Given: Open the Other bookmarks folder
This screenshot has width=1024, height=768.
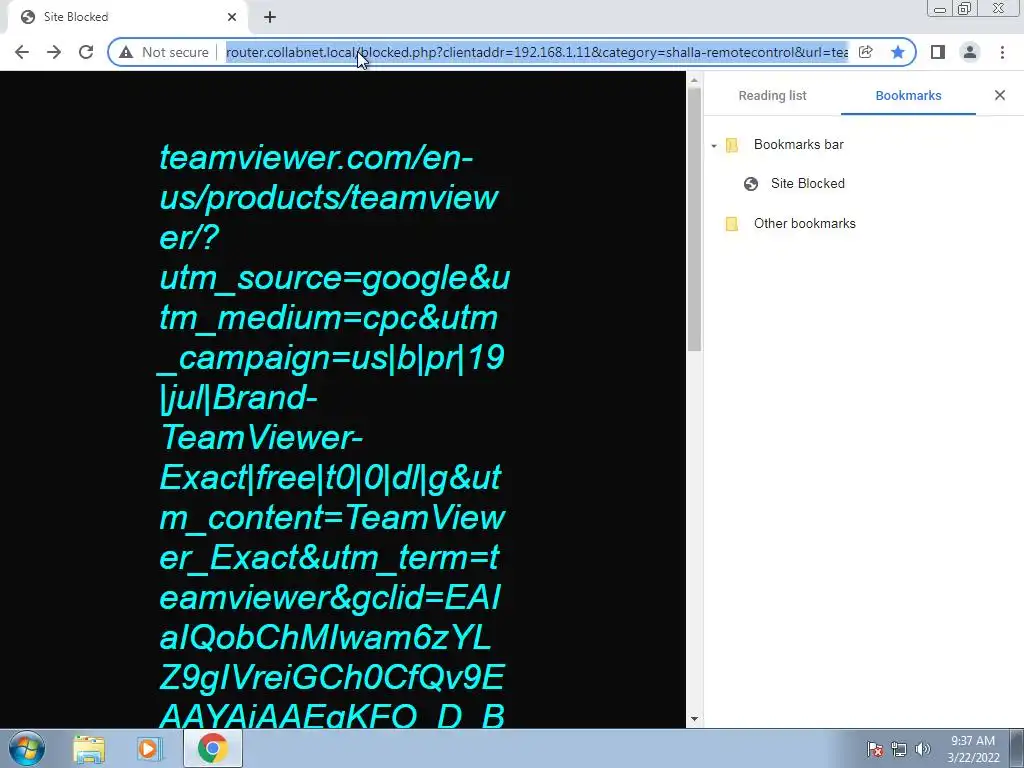Looking at the screenshot, I should [805, 223].
